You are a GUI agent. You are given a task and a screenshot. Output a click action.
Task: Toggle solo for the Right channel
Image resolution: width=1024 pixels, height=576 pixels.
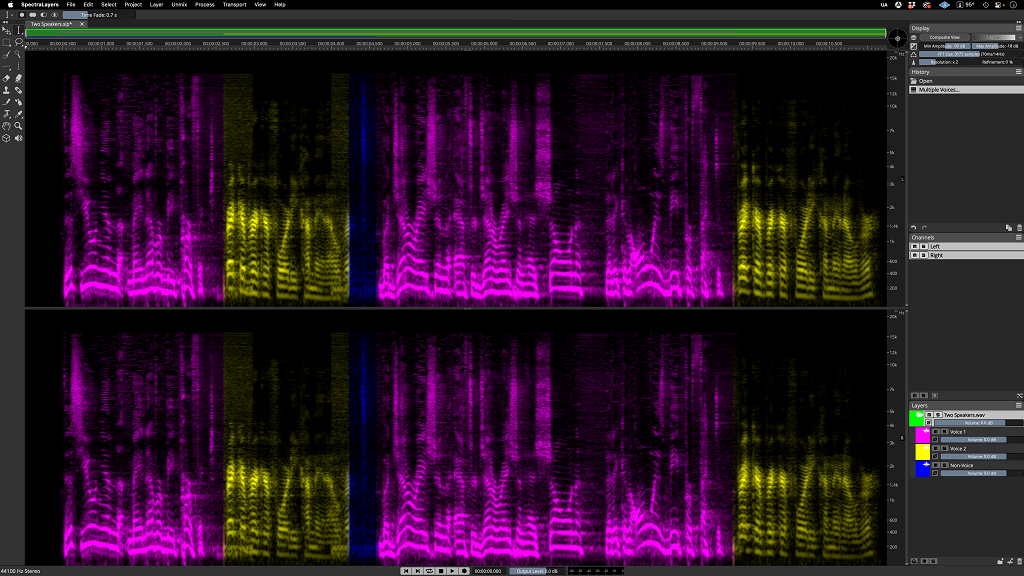click(x=923, y=255)
